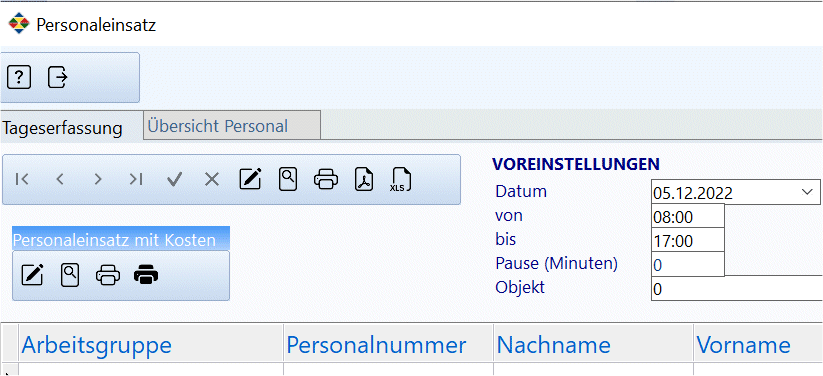This screenshot has height=376, width=823.
Task: Jump to the last record
Action: click(x=136, y=180)
